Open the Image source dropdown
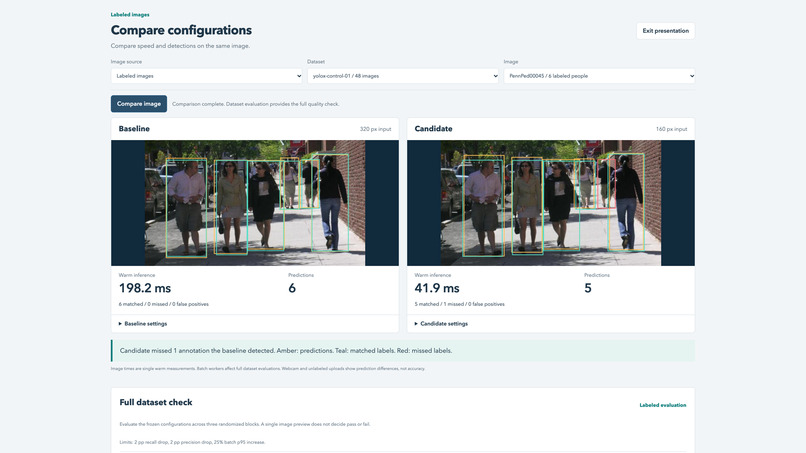Viewport: 806px width, 453px height. (x=207, y=76)
